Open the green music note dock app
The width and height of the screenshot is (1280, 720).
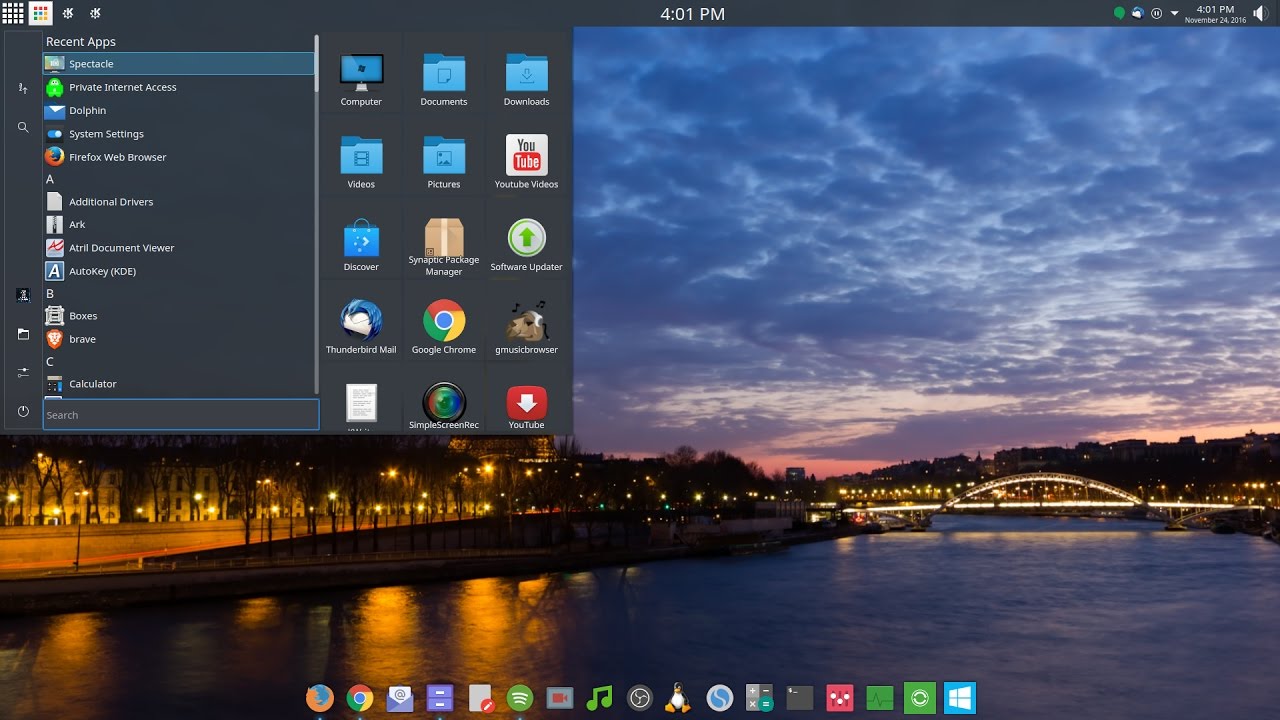coord(599,697)
